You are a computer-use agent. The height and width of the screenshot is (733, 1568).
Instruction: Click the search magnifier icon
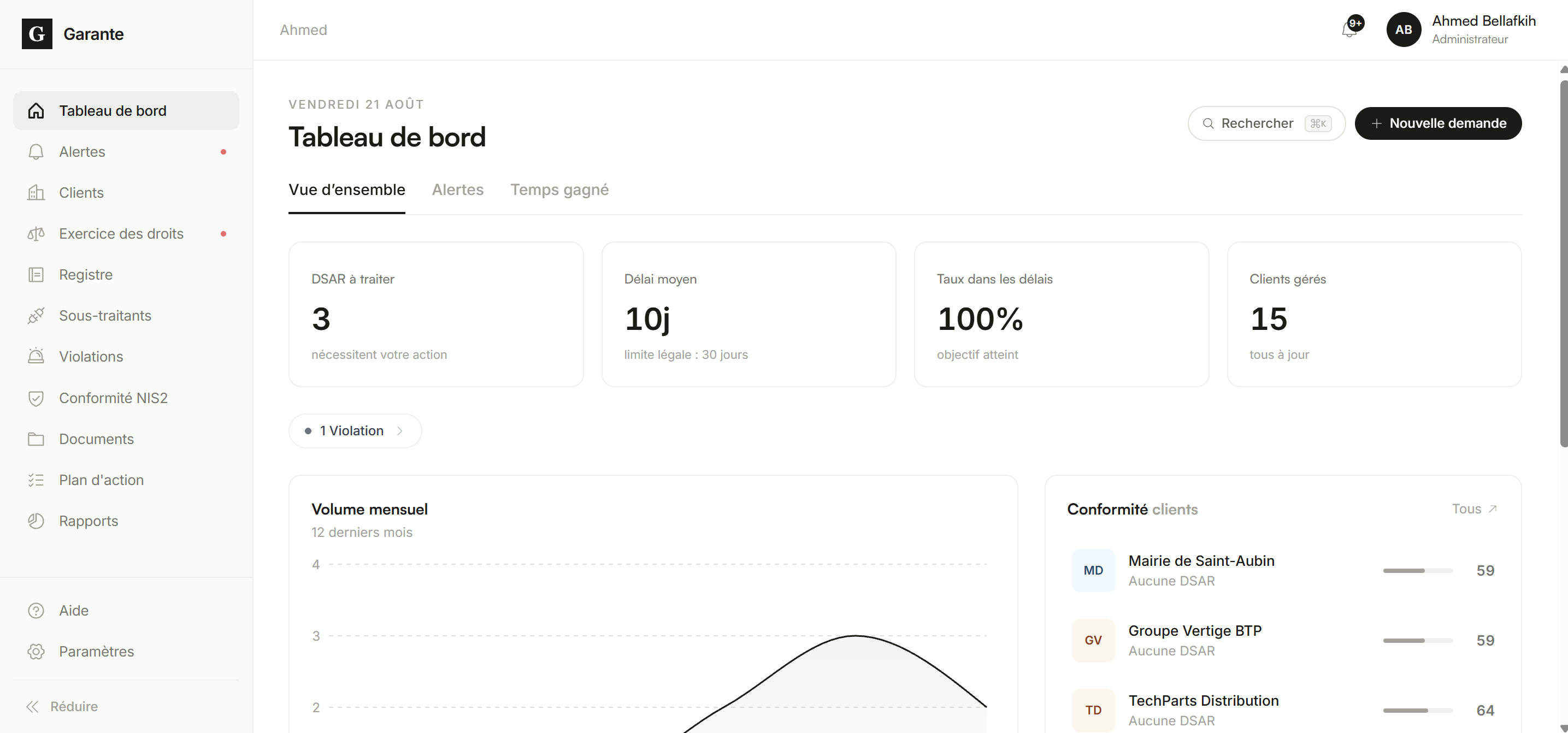coord(1209,123)
